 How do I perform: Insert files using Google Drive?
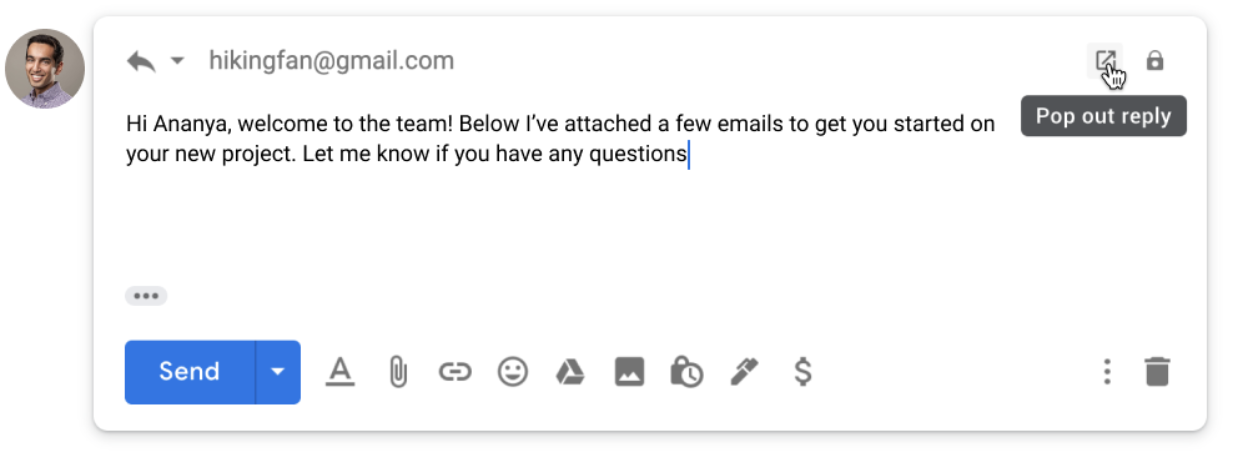[x=570, y=372]
